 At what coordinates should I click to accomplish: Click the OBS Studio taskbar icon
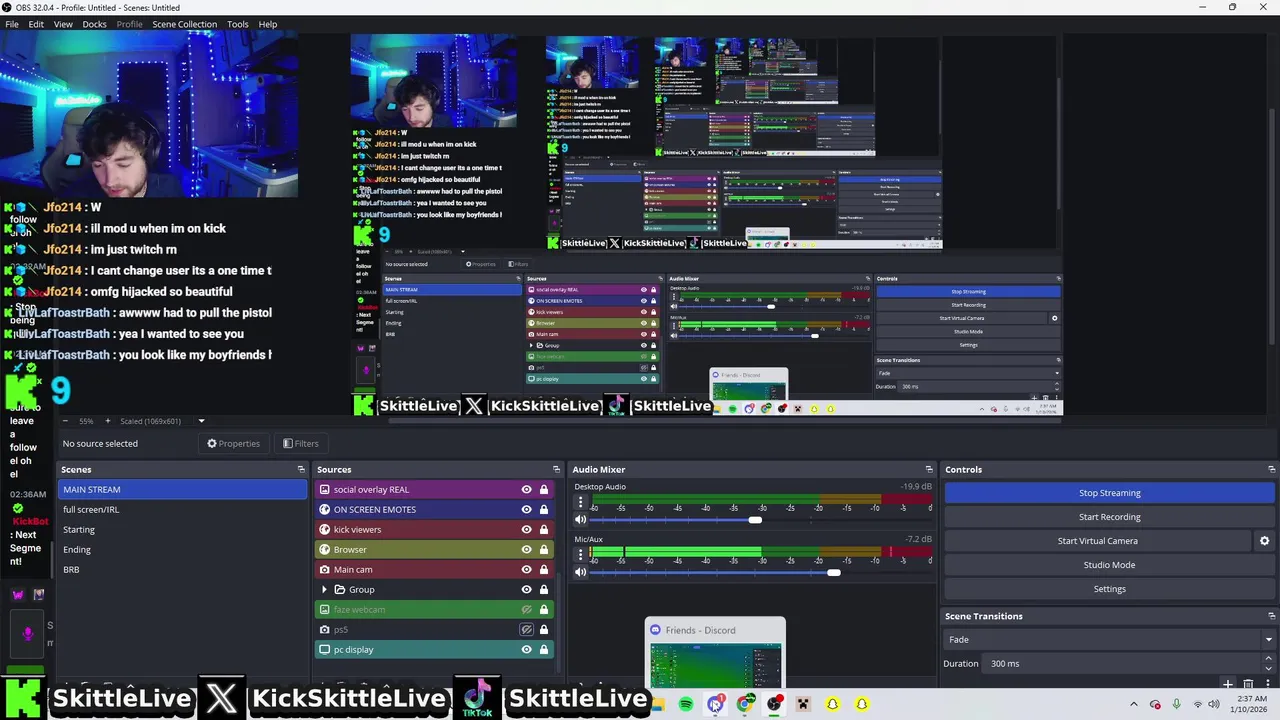774,704
